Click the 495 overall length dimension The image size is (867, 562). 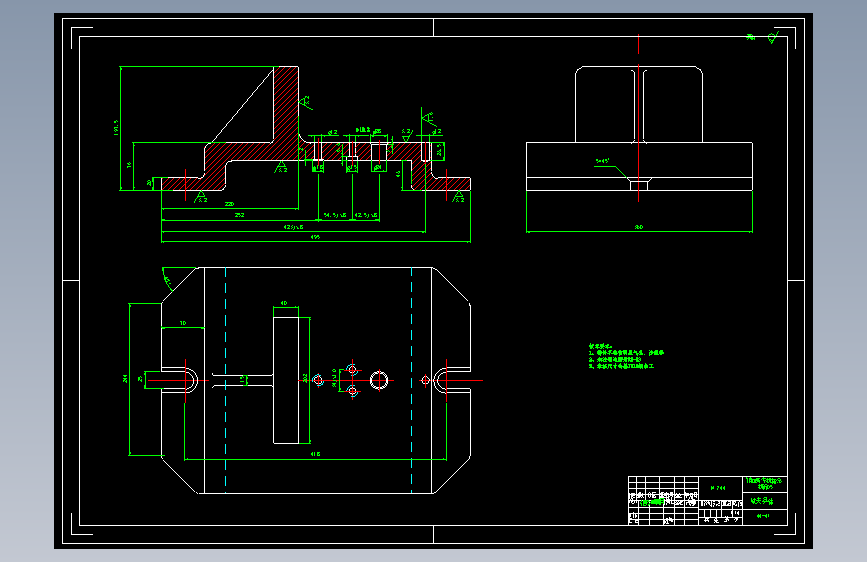[315, 237]
